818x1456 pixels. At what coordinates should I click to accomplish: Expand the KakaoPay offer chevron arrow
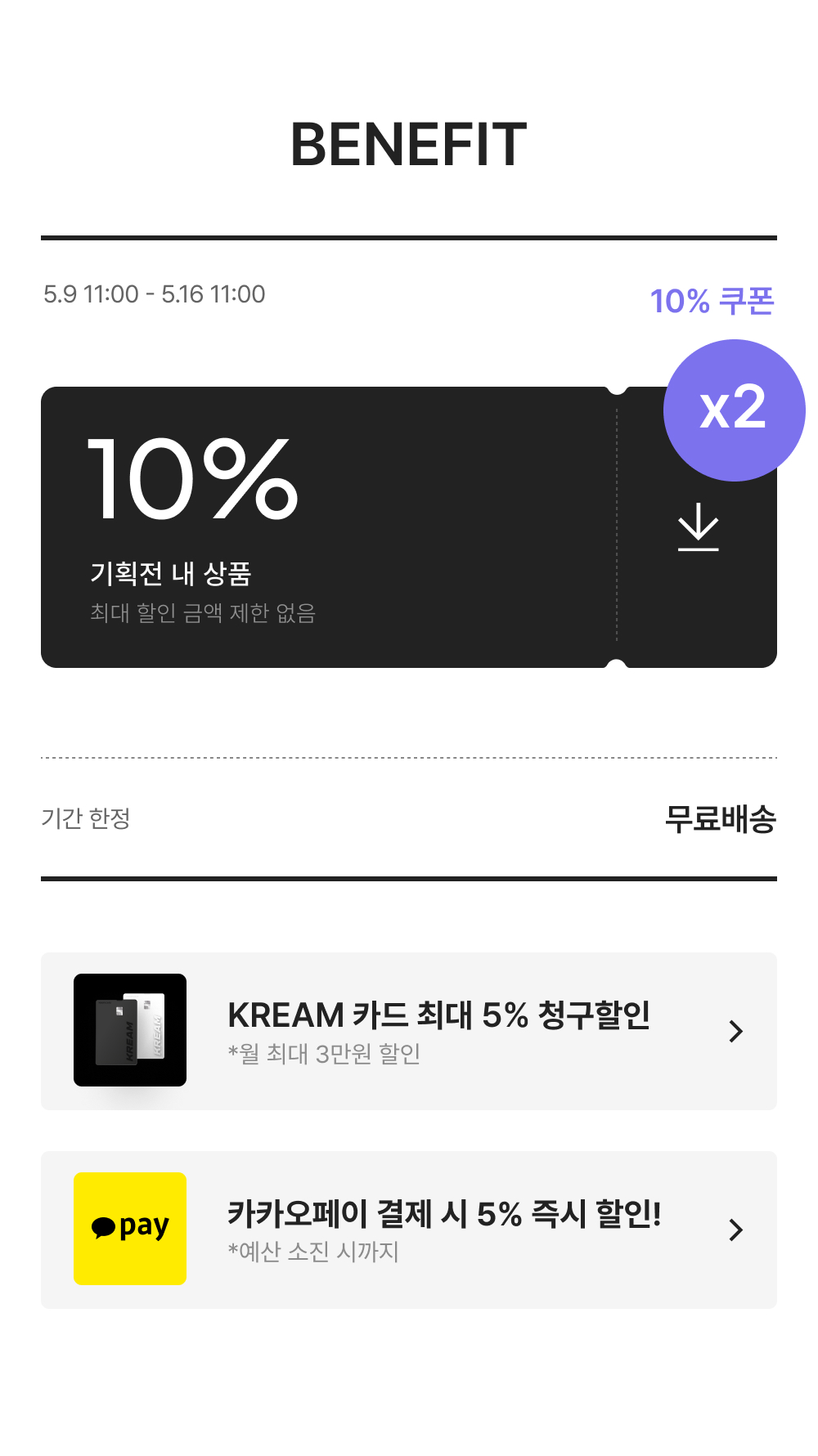point(735,1230)
